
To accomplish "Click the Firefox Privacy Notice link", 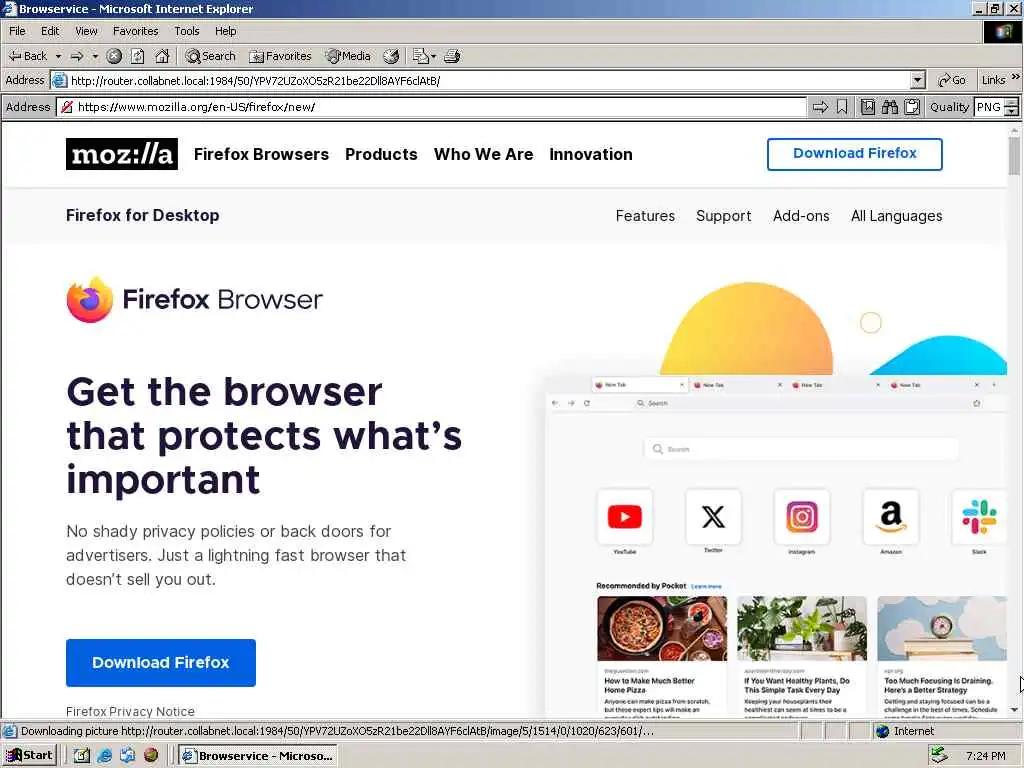I will pos(130,711).
